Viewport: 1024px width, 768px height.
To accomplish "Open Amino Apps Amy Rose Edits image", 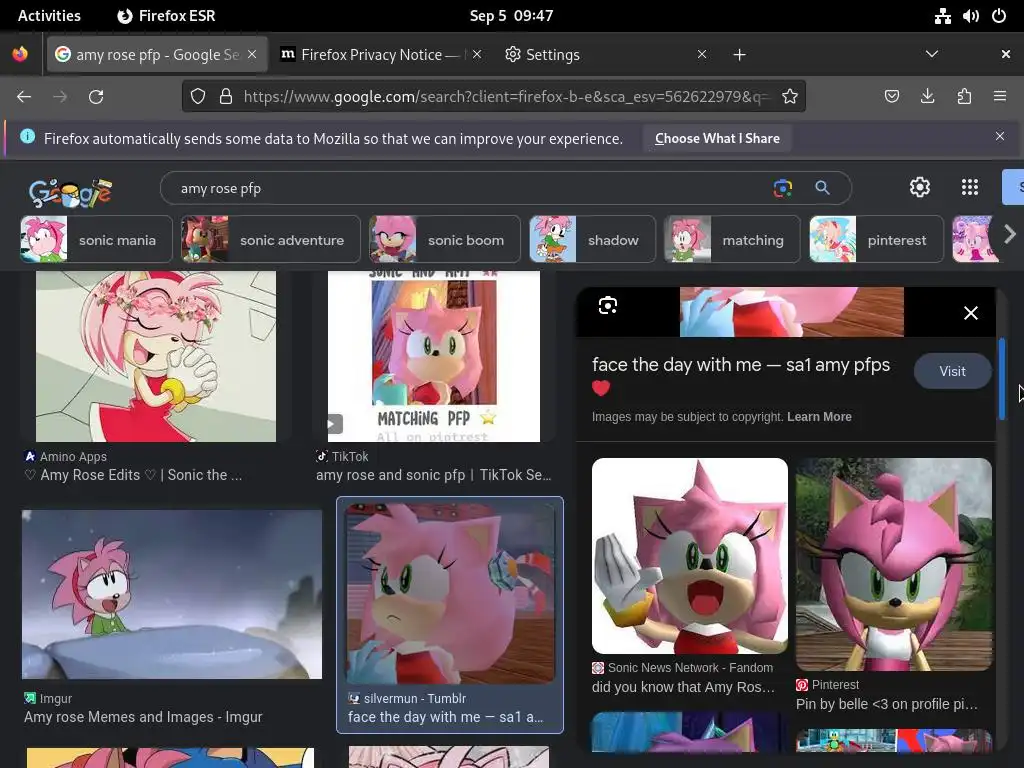I will pyautogui.click(x=155, y=356).
